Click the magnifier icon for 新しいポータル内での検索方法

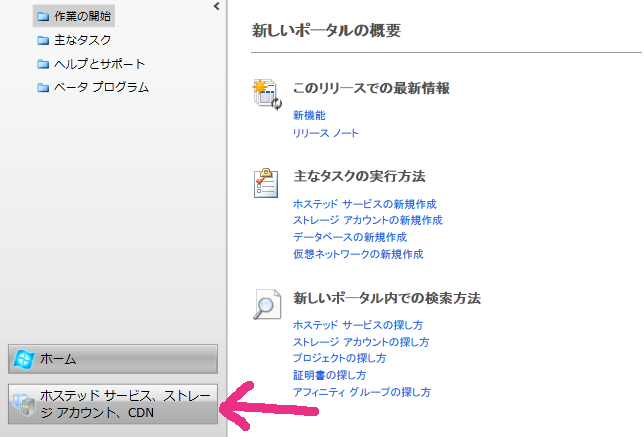[267, 304]
